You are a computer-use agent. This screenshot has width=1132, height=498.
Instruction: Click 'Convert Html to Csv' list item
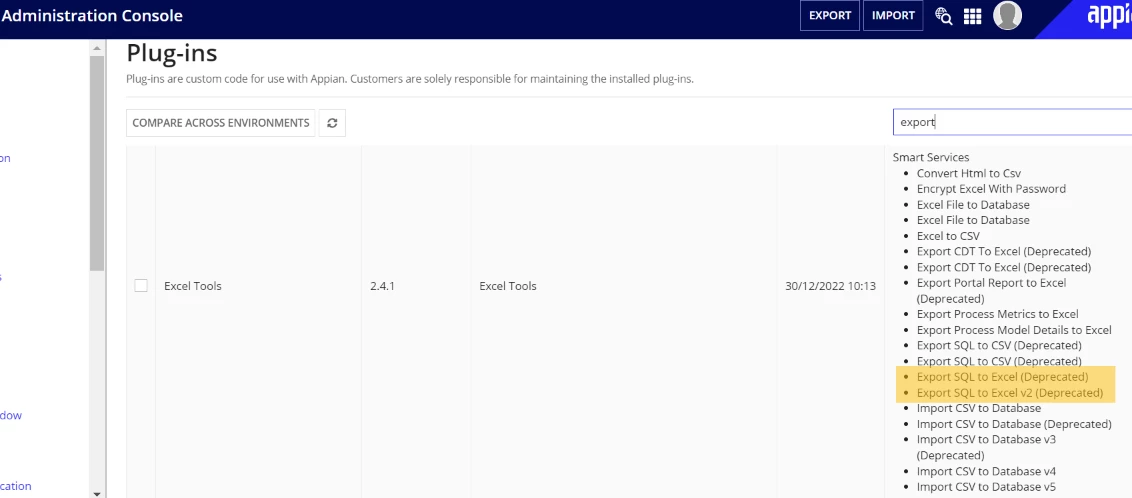click(969, 173)
